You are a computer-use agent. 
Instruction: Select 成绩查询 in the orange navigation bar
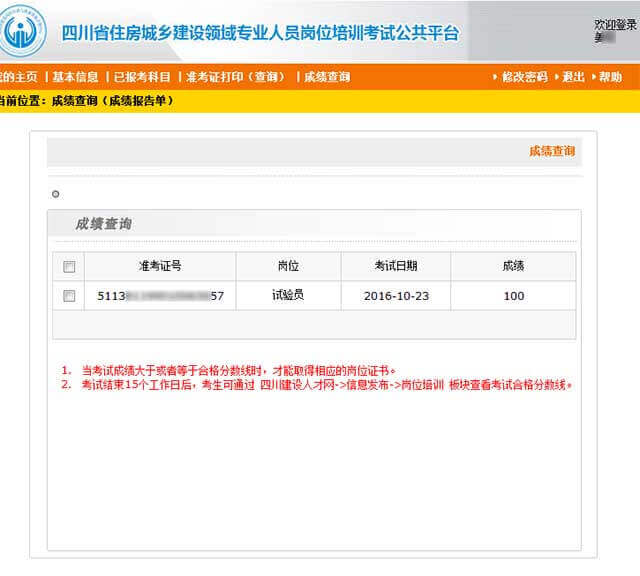point(327,77)
